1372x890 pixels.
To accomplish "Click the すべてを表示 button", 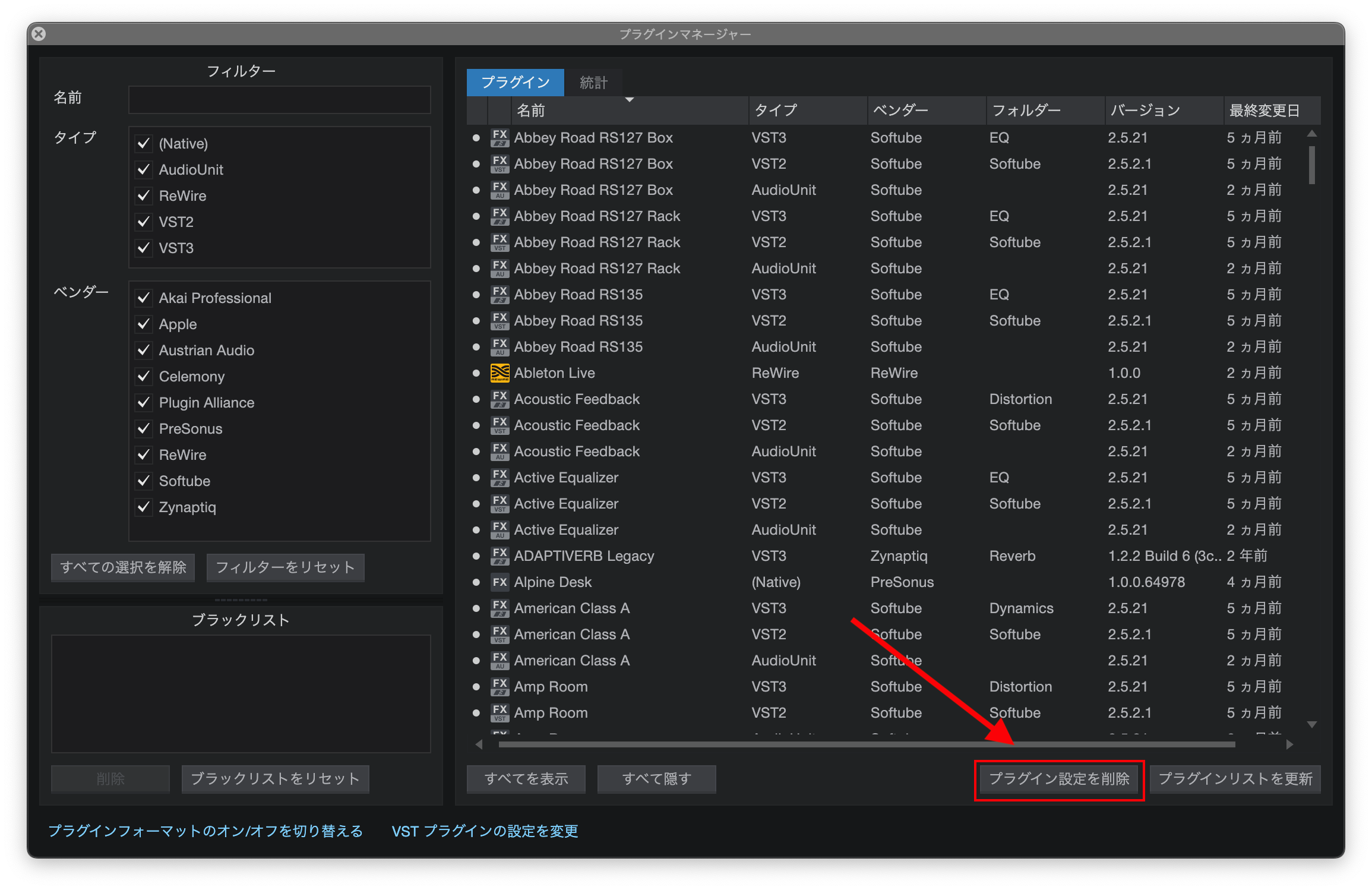I will coord(526,779).
